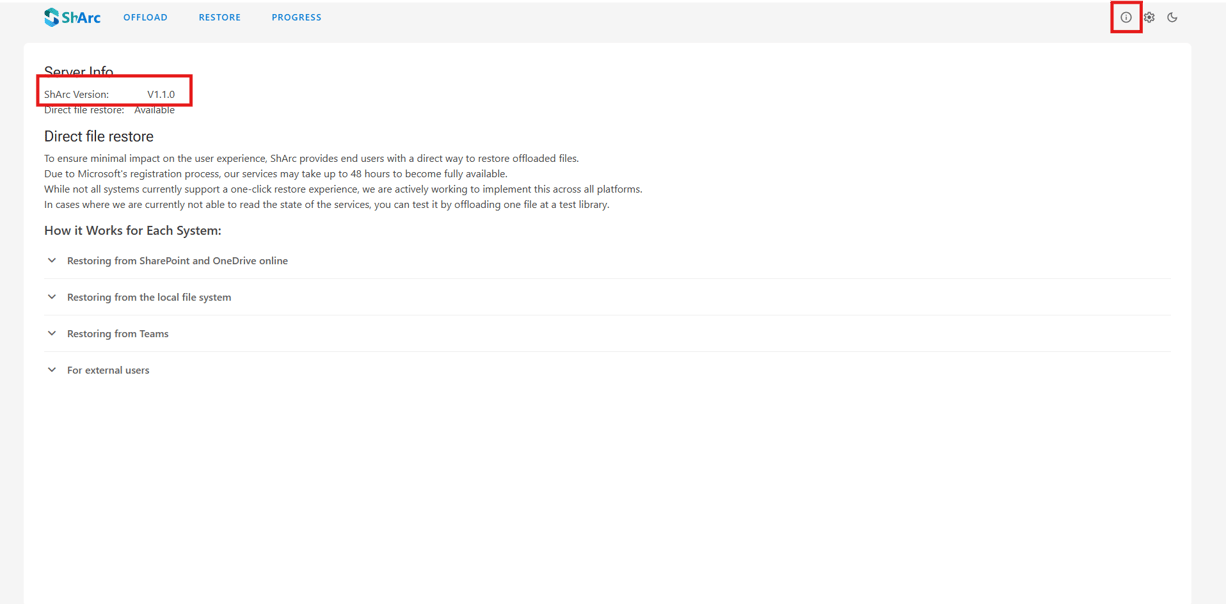Click 'Restoring from SharePoint and OneDrive online' title
The width and height of the screenshot is (1226, 604).
(x=177, y=261)
